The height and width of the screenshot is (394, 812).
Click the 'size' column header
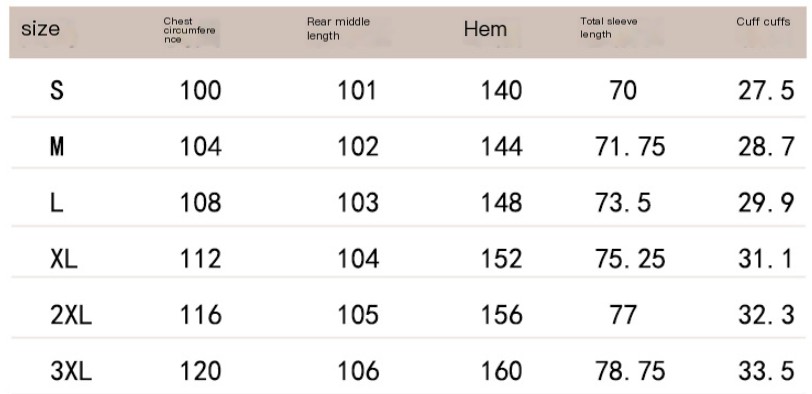coord(40,28)
